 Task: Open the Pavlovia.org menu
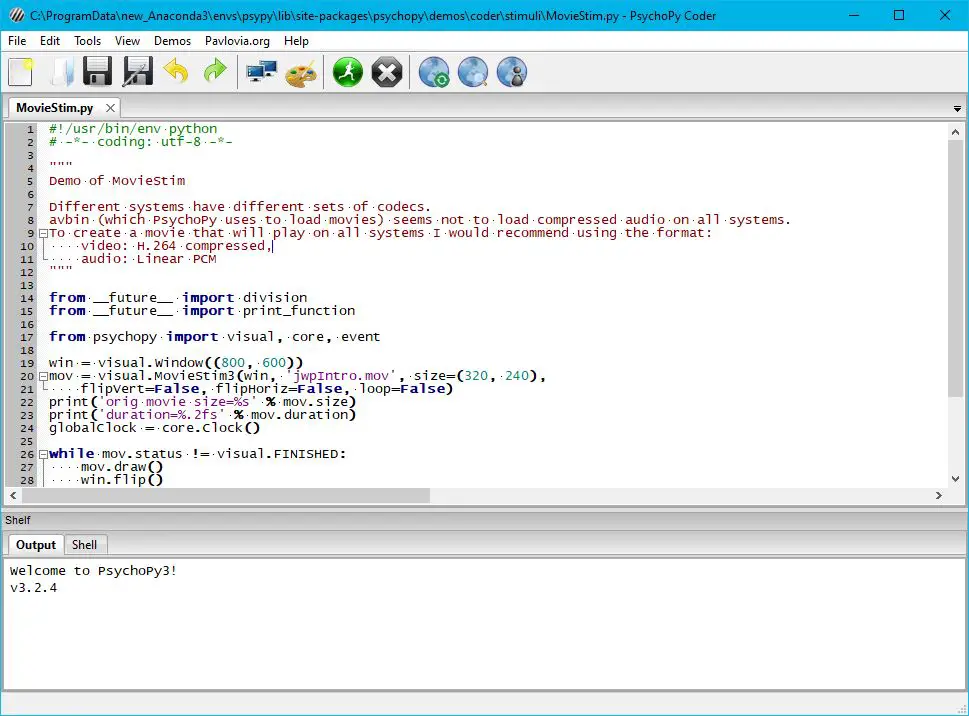(x=237, y=41)
